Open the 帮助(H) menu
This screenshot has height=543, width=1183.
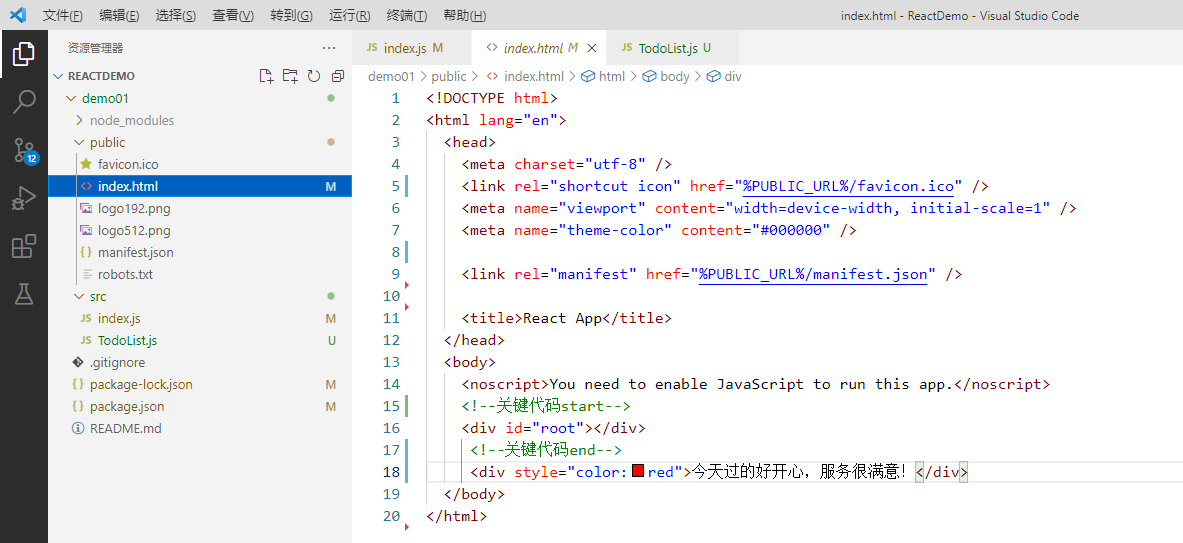(x=464, y=16)
